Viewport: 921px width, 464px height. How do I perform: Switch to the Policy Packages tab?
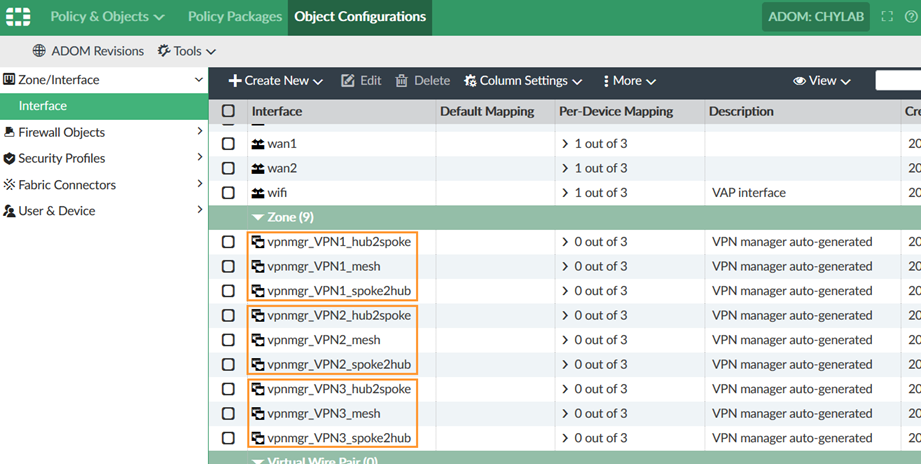pos(235,16)
